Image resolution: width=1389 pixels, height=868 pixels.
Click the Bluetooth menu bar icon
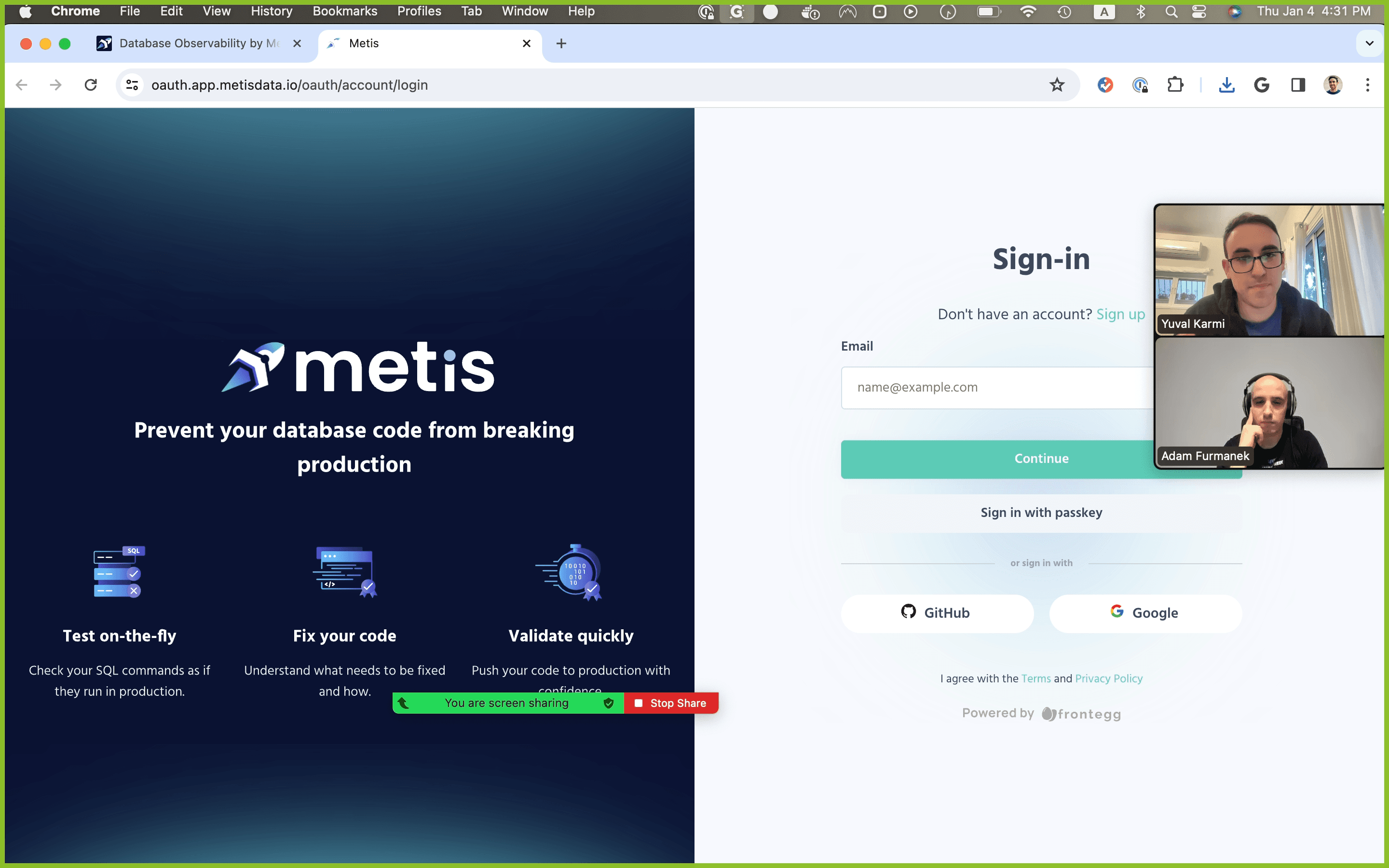point(1141,12)
